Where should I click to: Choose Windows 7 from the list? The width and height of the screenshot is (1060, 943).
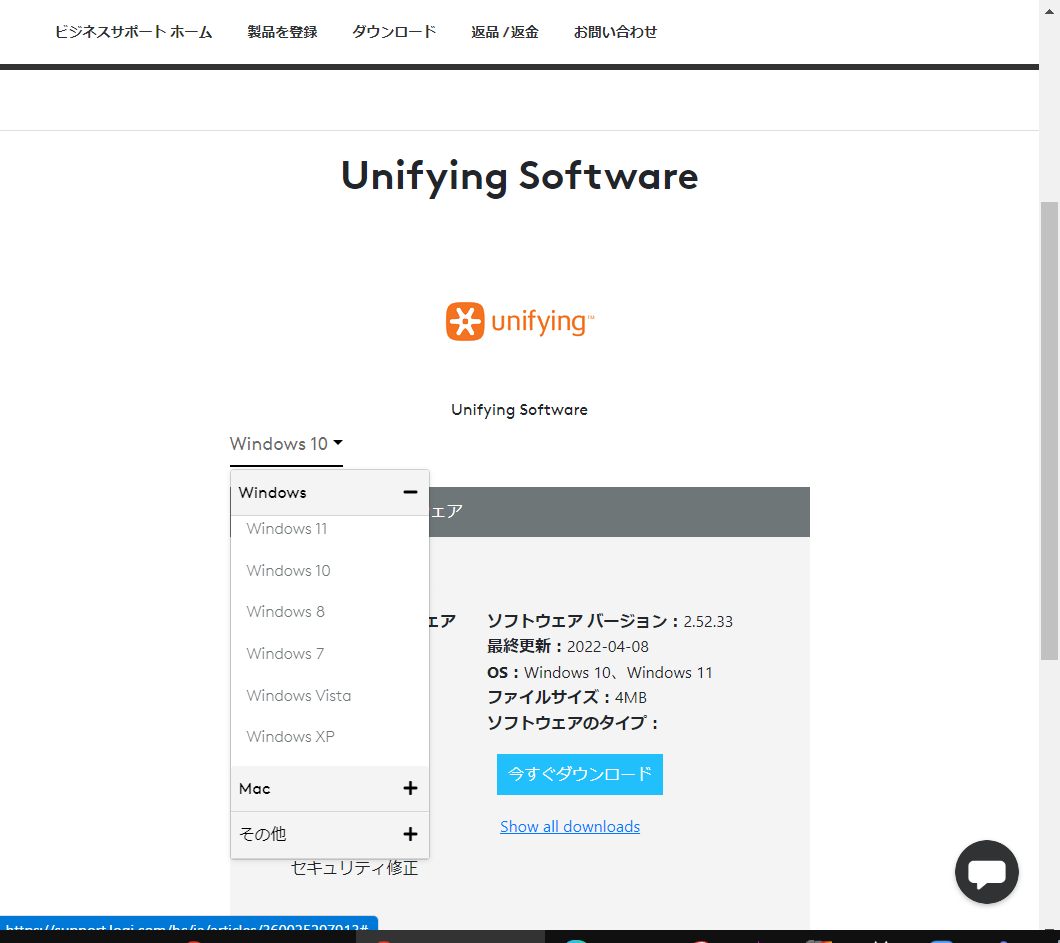pos(285,654)
